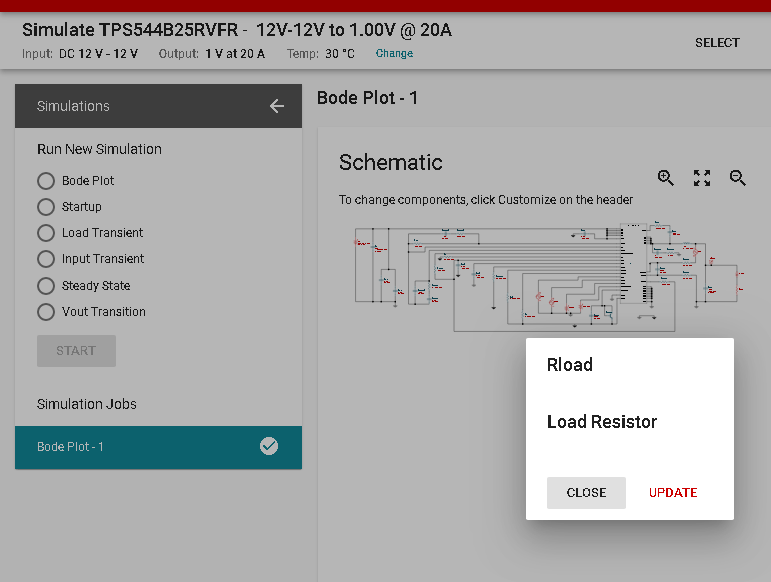Screen dimensions: 771x582
Task: Click the Simulate TPS544B25RVFR title
Action: tap(237, 30)
